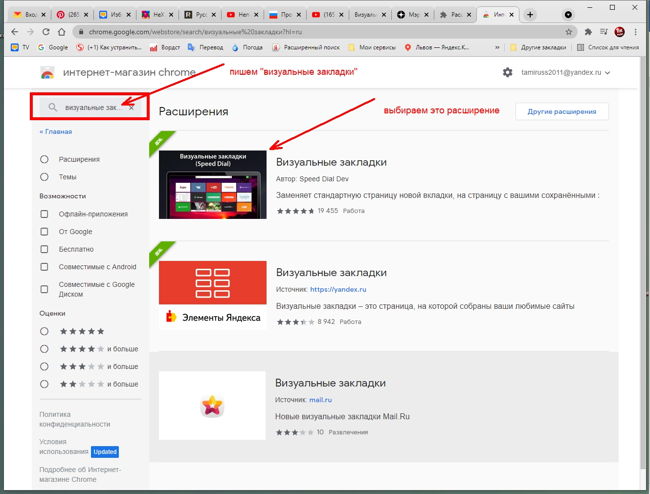Open the extensions puzzle icon
The width and height of the screenshot is (650, 494).
[588, 32]
